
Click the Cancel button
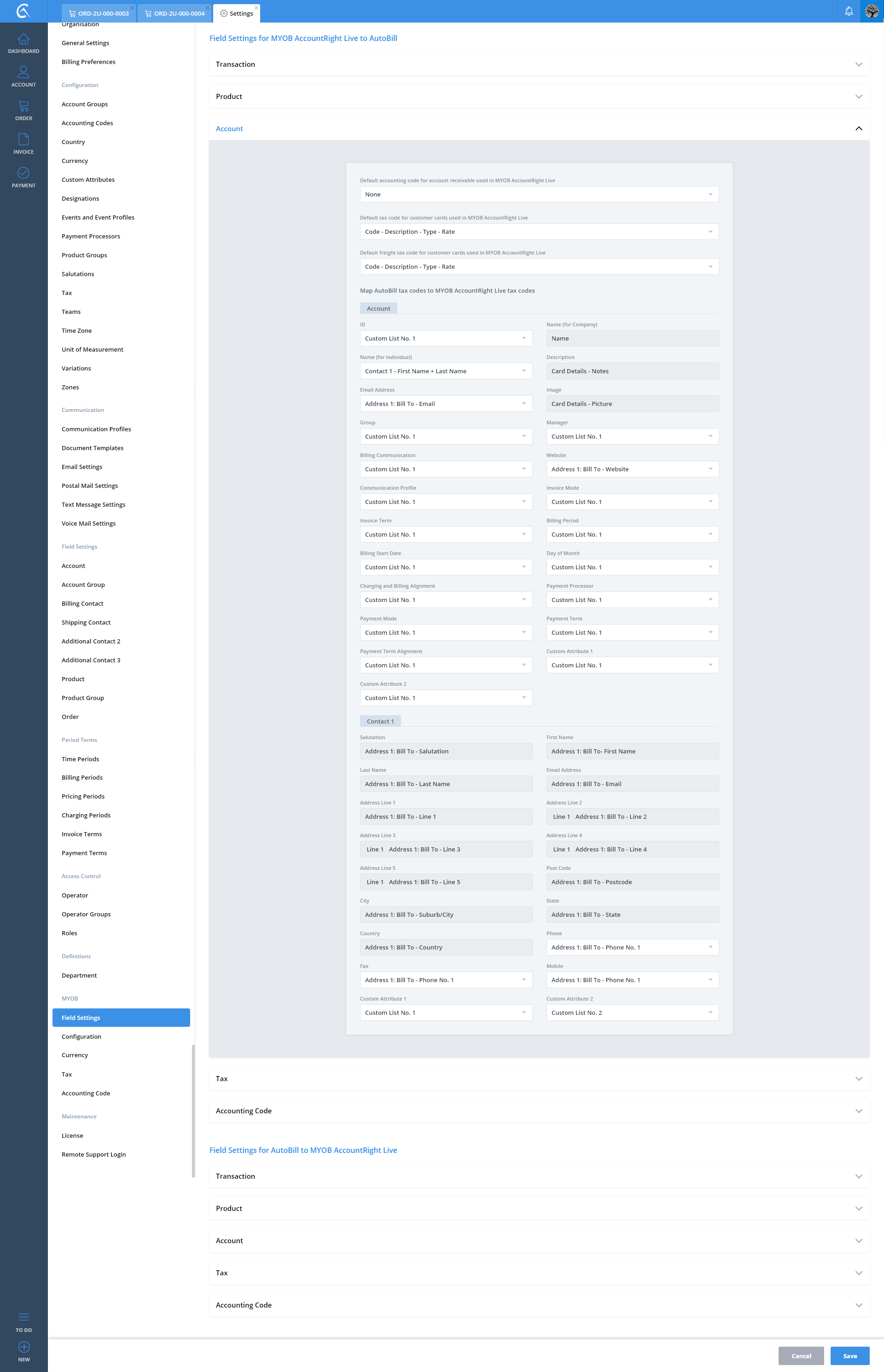coord(800,1356)
